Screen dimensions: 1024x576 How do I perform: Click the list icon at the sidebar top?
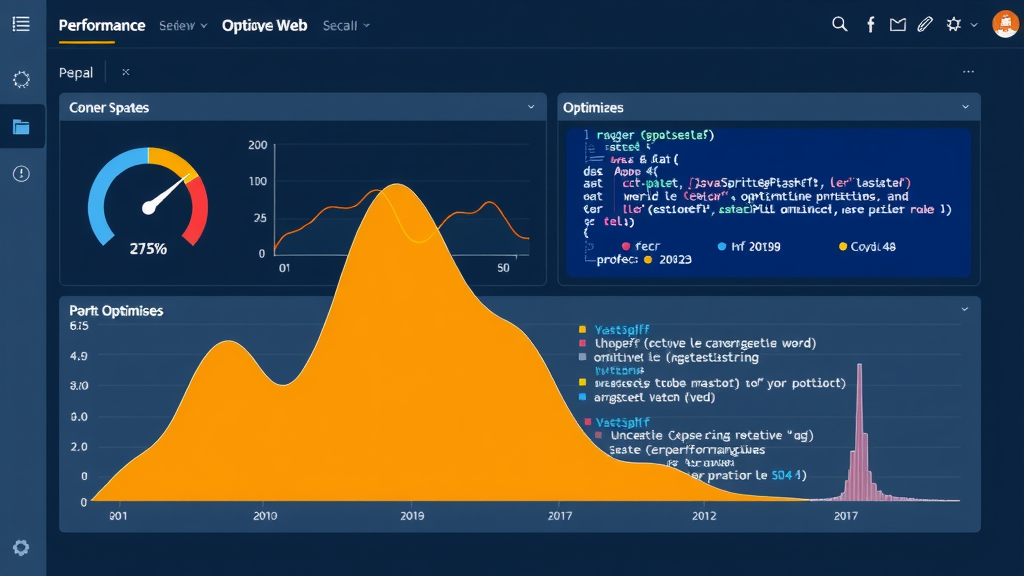(20, 24)
